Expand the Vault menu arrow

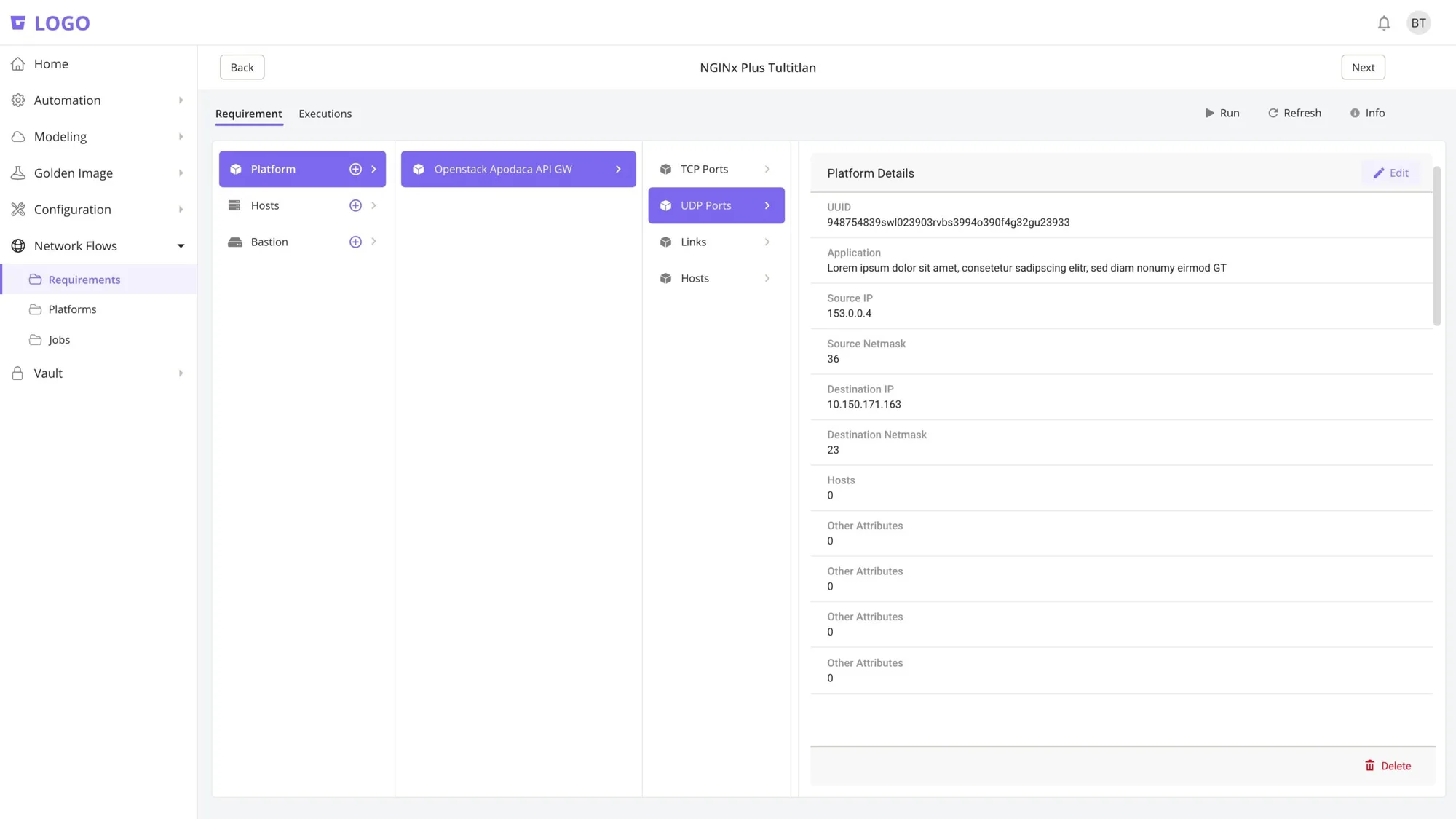coord(181,373)
